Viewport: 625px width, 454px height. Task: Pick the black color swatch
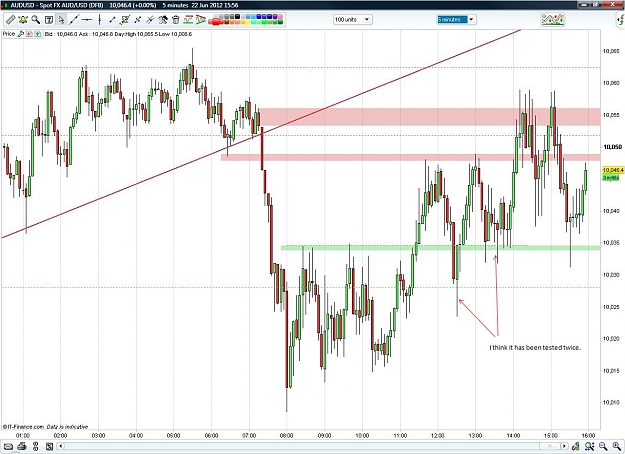[x=237, y=17]
